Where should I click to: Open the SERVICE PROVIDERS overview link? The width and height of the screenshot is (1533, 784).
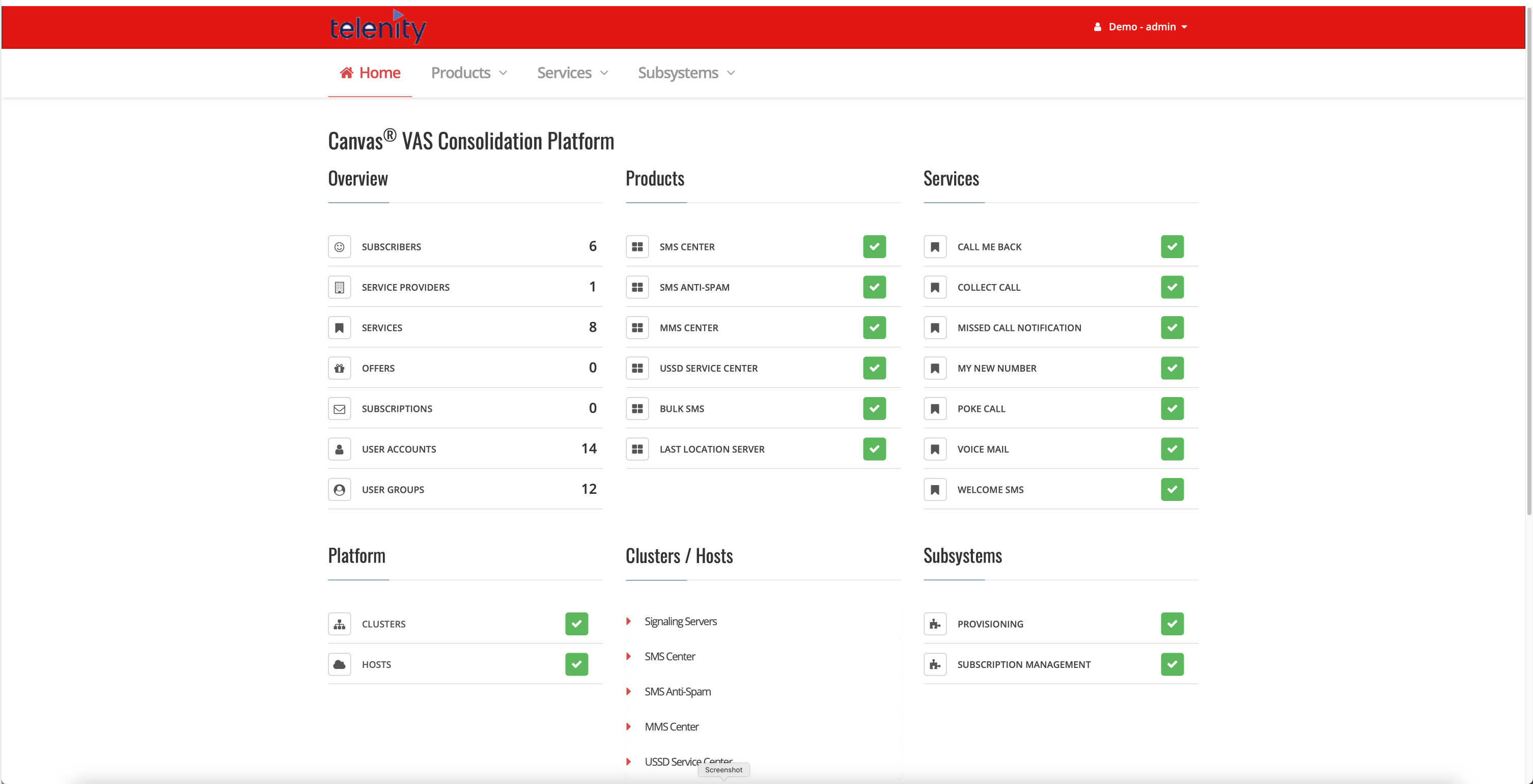(405, 287)
